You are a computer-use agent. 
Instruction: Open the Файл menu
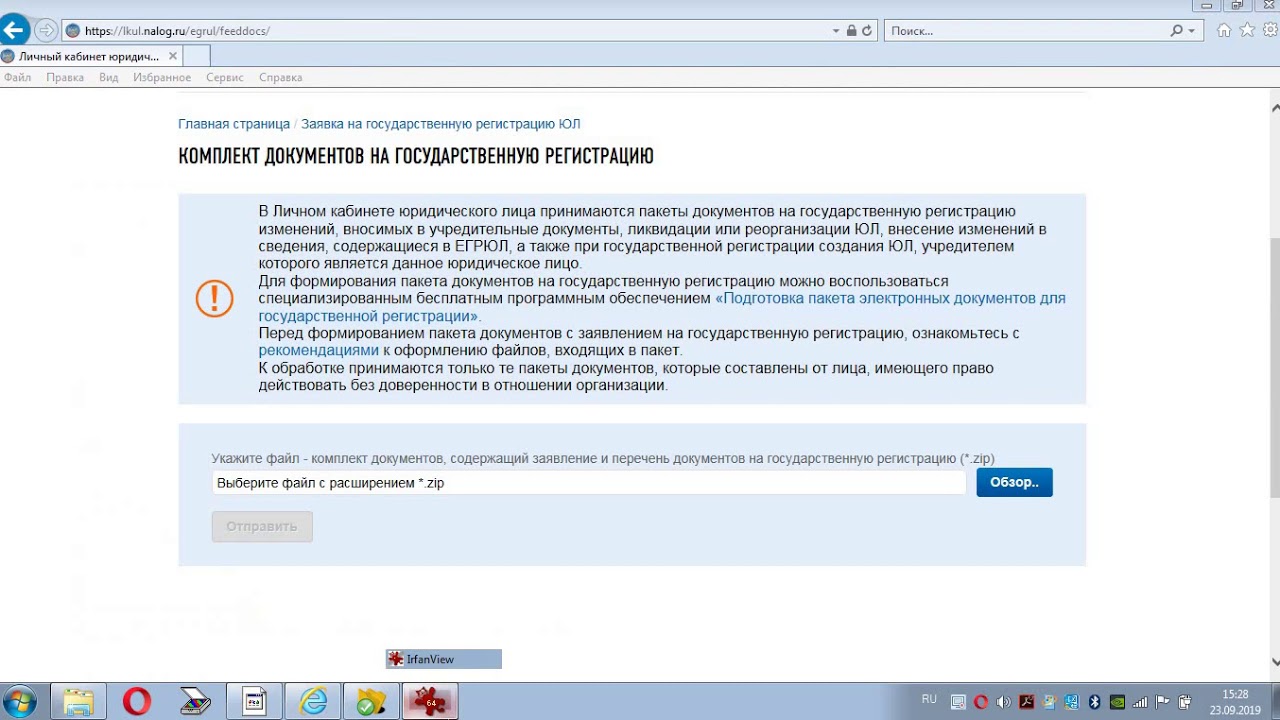coord(17,77)
